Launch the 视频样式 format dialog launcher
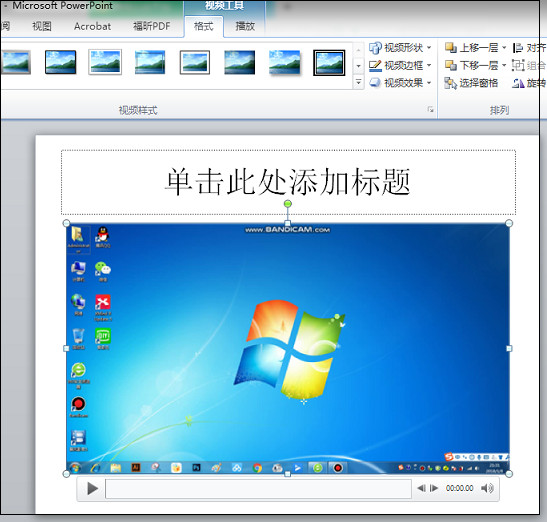547x522 pixels. 430,110
